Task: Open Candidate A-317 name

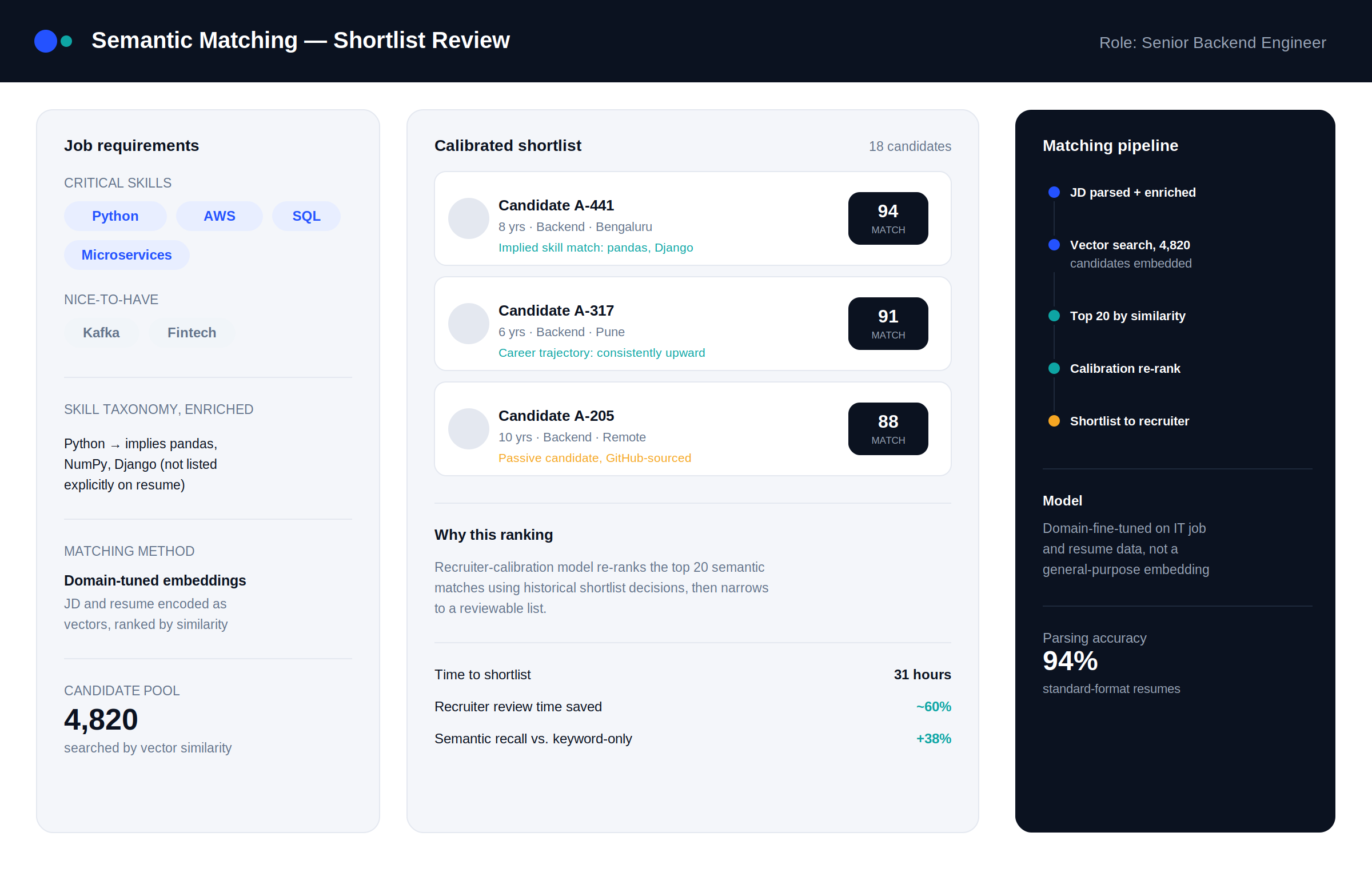Action: coord(556,311)
